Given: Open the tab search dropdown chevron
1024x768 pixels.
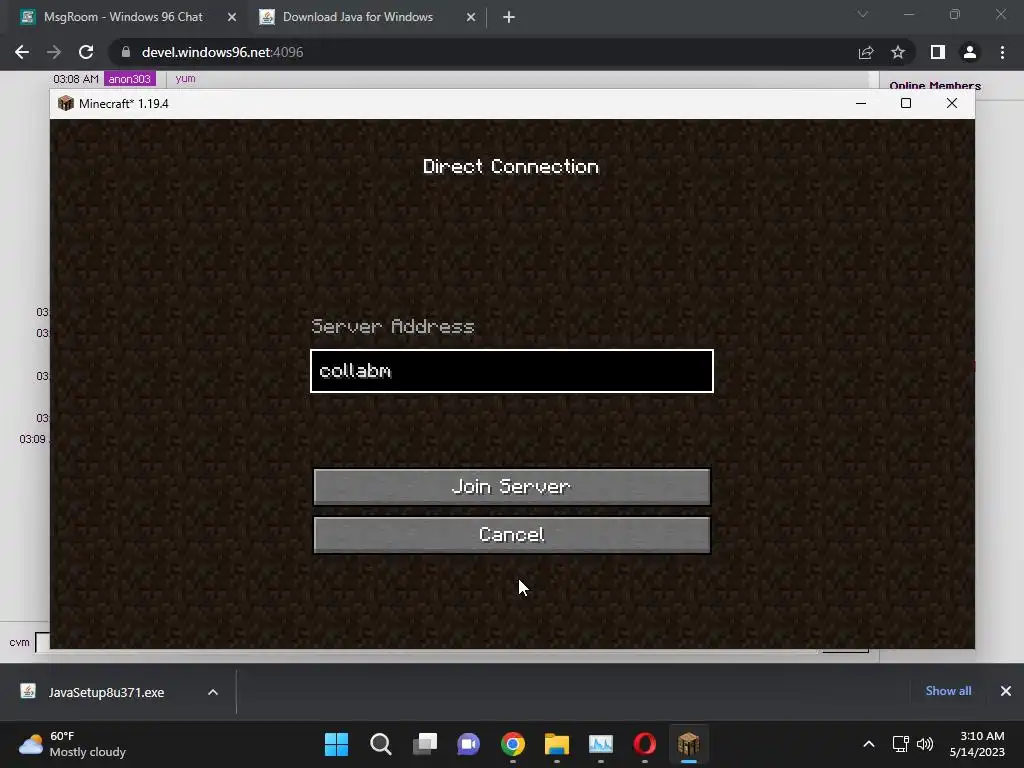Looking at the screenshot, I should tap(863, 14).
